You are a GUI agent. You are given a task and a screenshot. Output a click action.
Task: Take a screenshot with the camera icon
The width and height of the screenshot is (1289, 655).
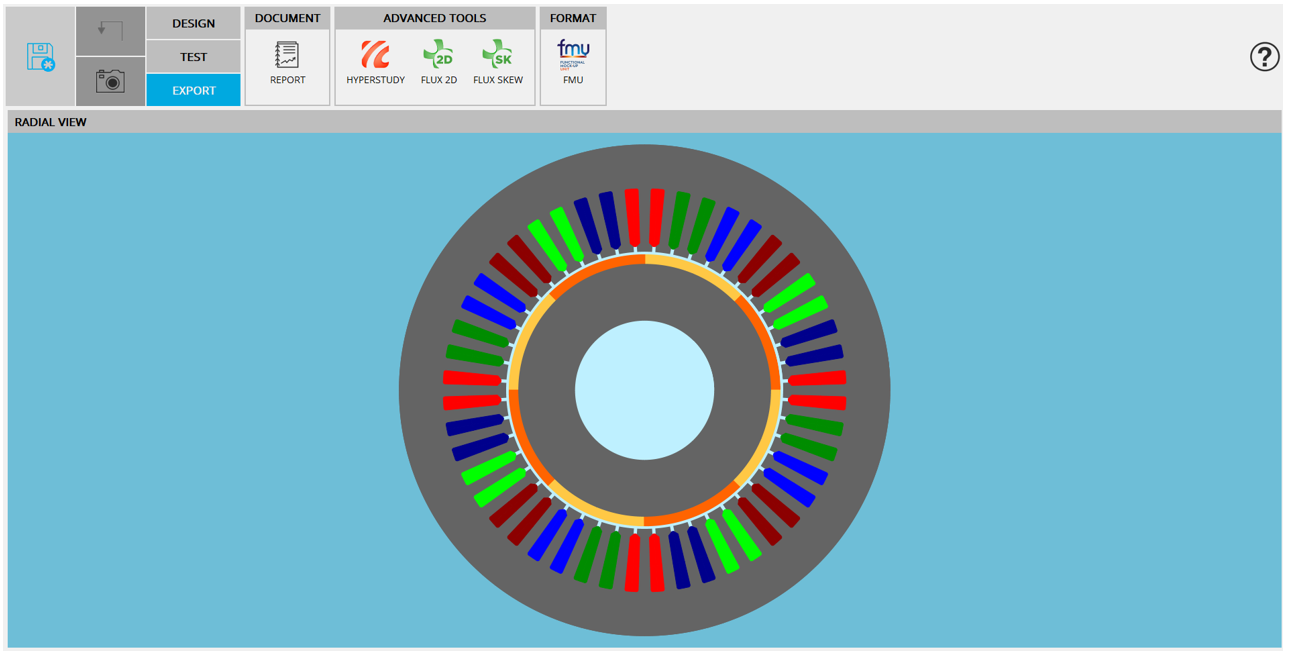point(110,81)
